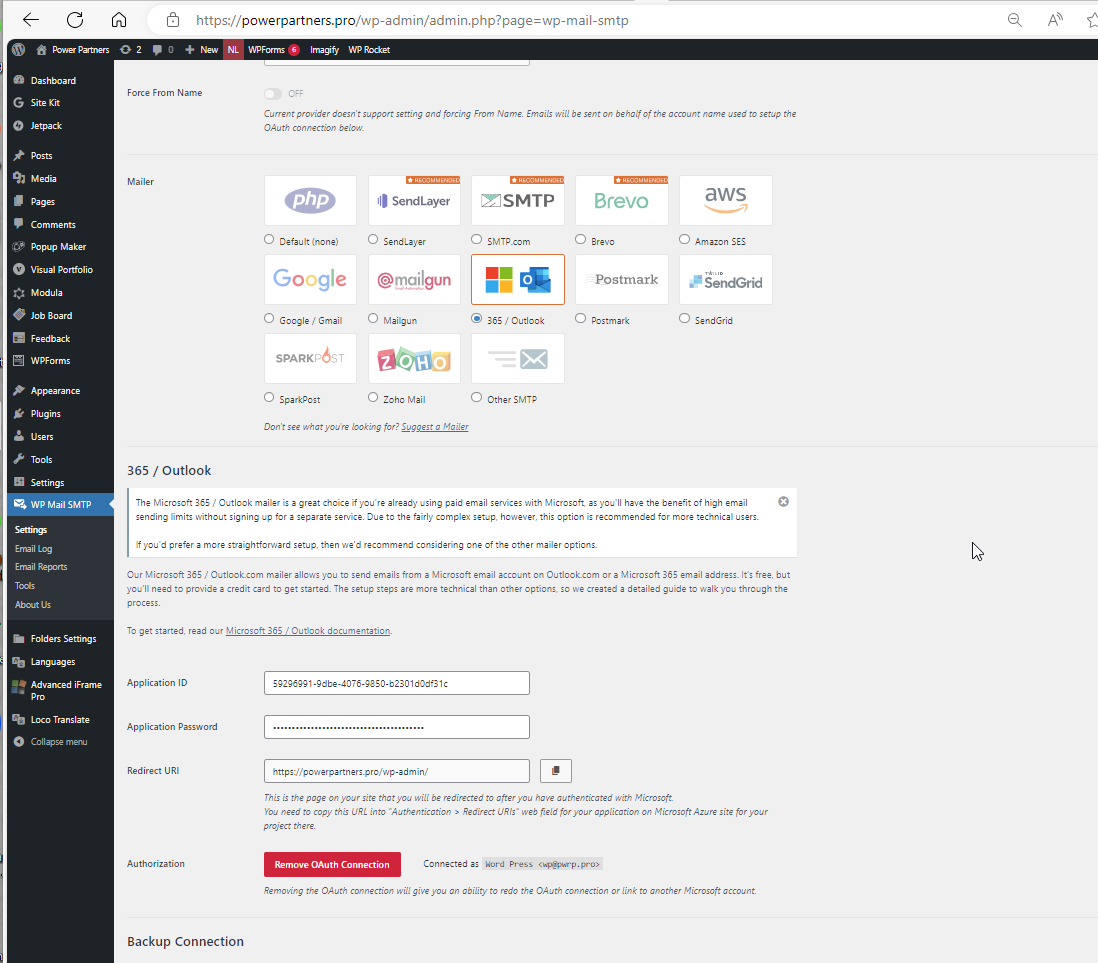Open About Us submenu item
Screen dimensions: 1098x963
point(33,604)
